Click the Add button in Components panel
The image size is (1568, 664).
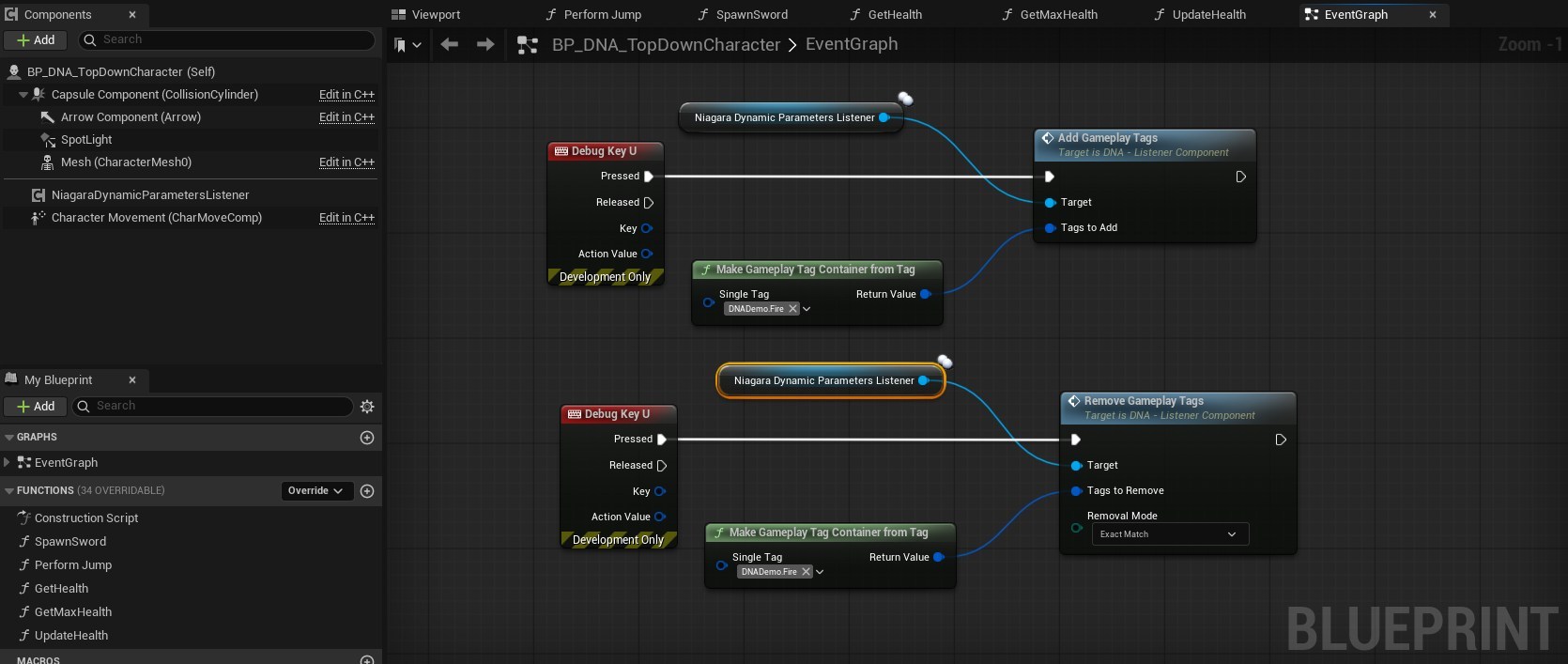tap(36, 40)
